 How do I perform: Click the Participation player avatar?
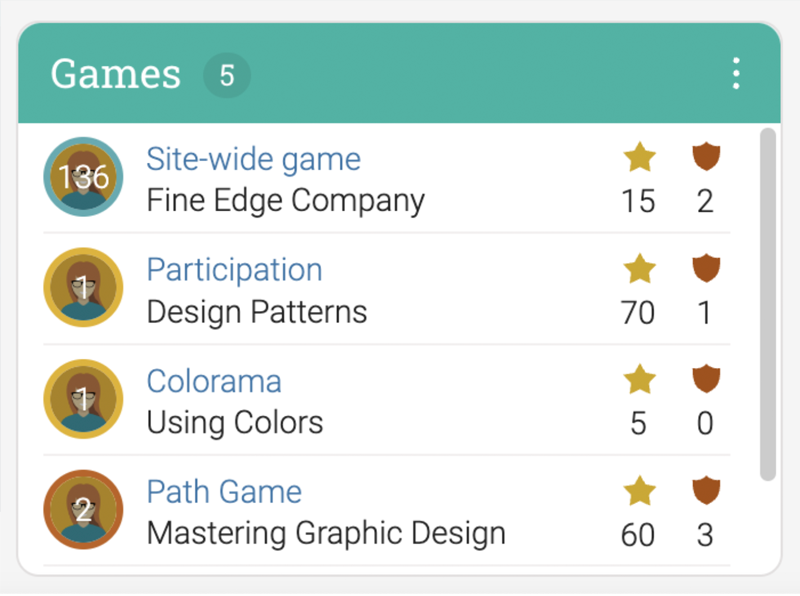click(x=83, y=287)
